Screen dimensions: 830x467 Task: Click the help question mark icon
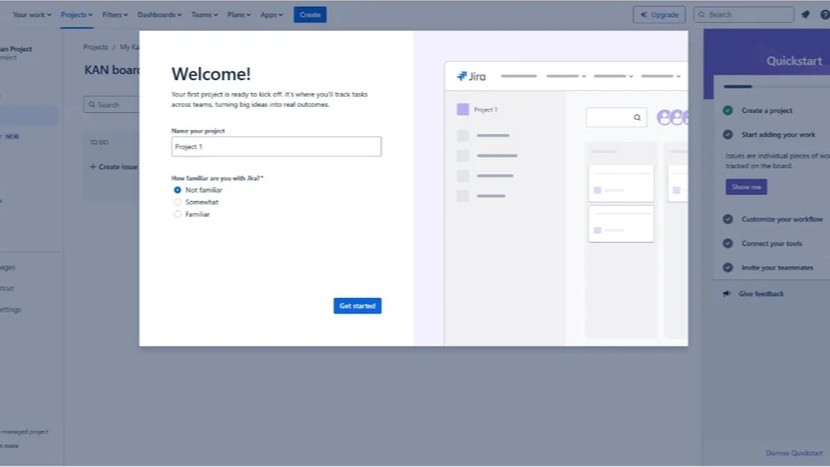[x=825, y=15]
